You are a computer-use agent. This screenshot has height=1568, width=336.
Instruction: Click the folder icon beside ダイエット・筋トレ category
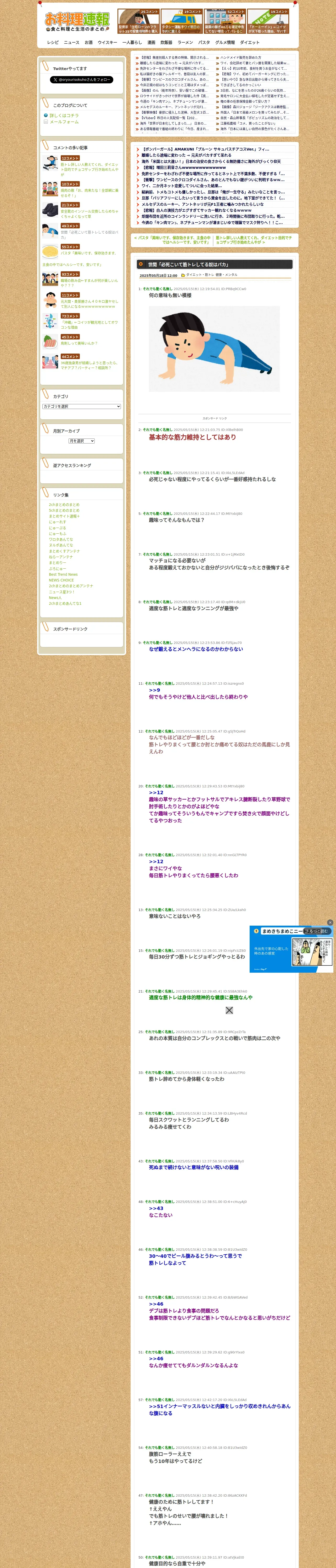tap(183, 275)
